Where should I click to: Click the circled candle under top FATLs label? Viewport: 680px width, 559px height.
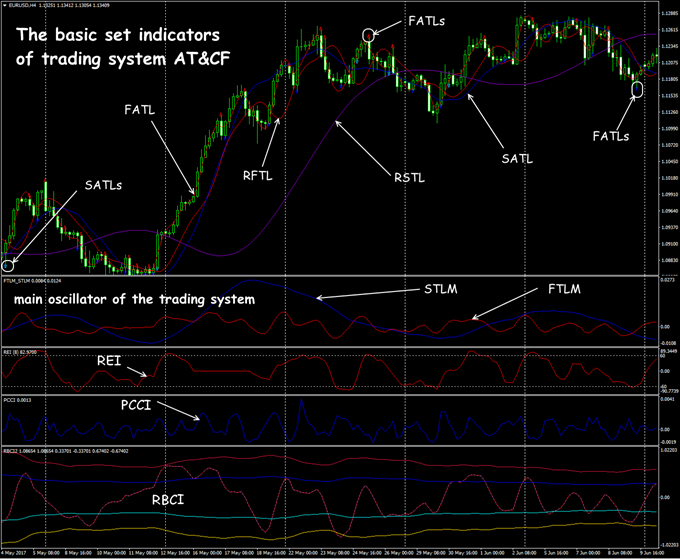point(369,37)
